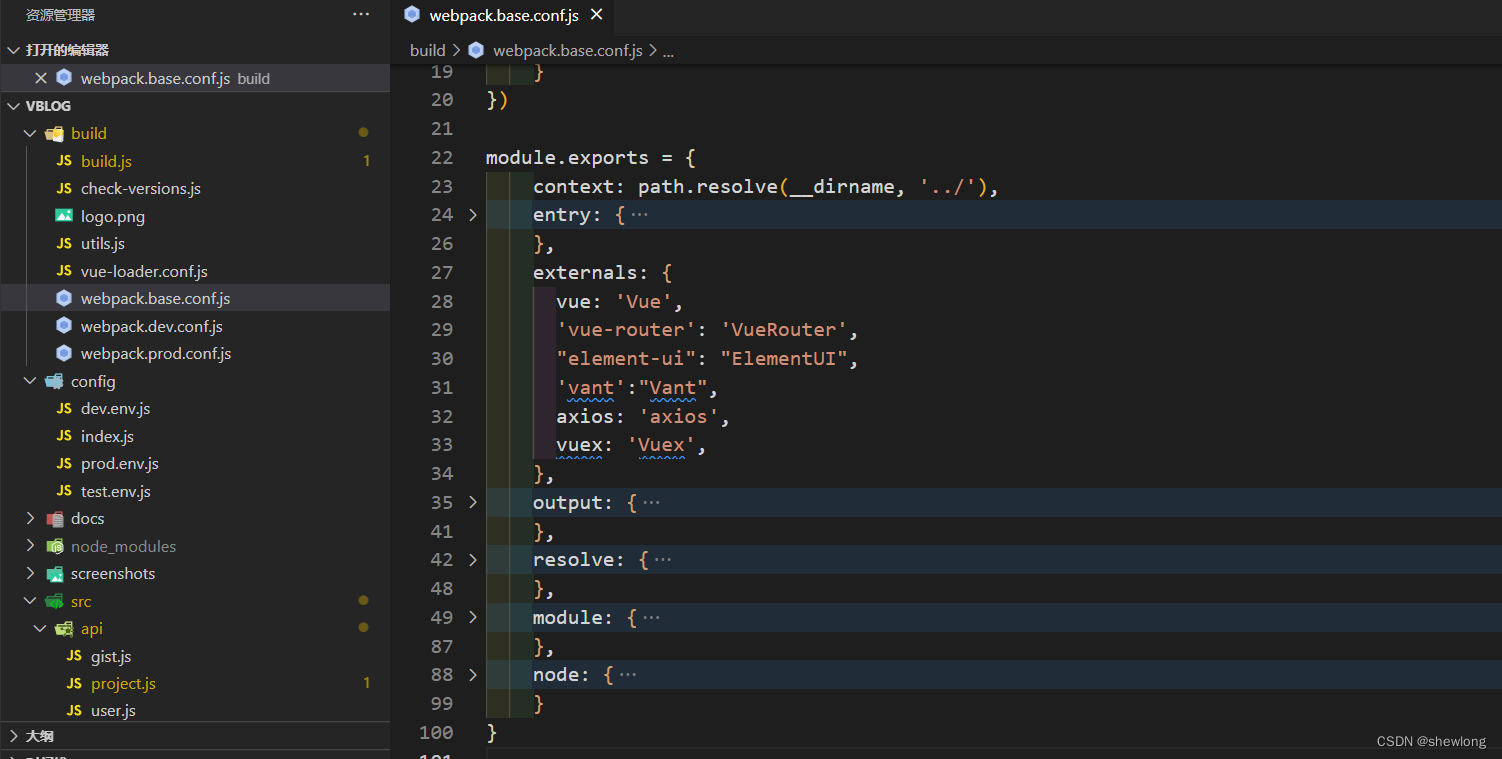Collapse the VBLOG project root
This screenshot has height=759, width=1502.
pos(13,106)
